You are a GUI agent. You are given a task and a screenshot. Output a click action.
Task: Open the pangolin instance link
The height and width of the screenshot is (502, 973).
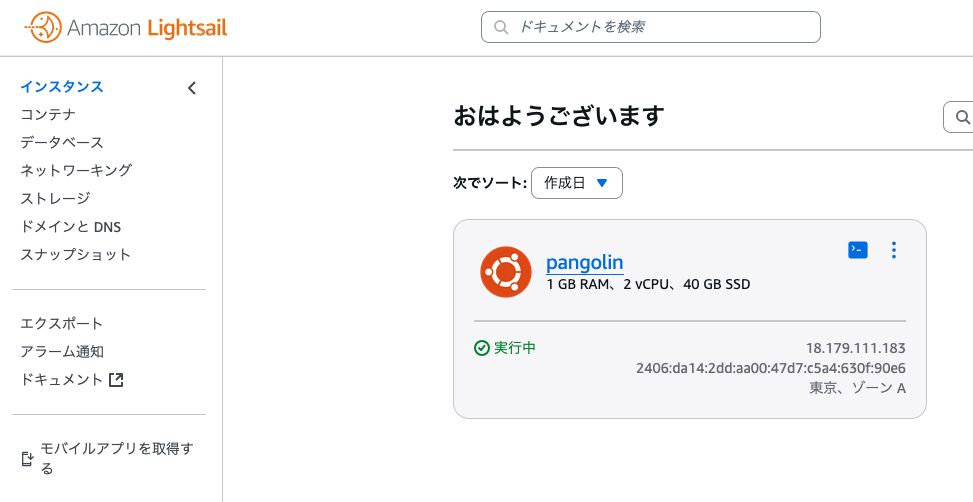point(584,263)
